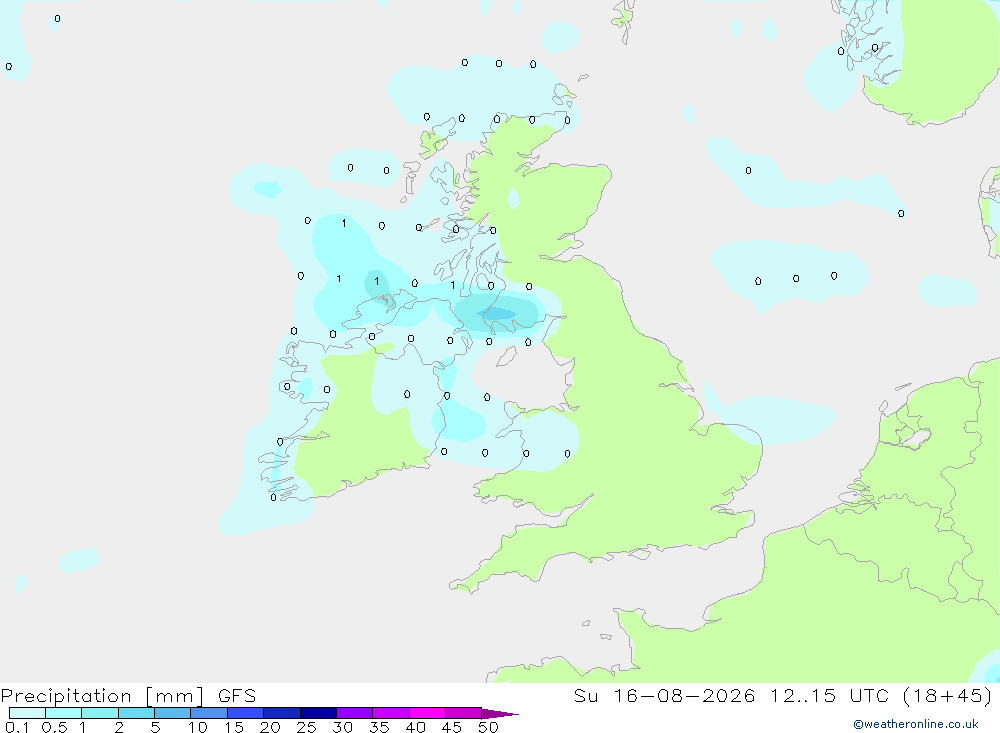
Task: Click the 30–35 mm purple legend swatch
Action: (x=355, y=713)
